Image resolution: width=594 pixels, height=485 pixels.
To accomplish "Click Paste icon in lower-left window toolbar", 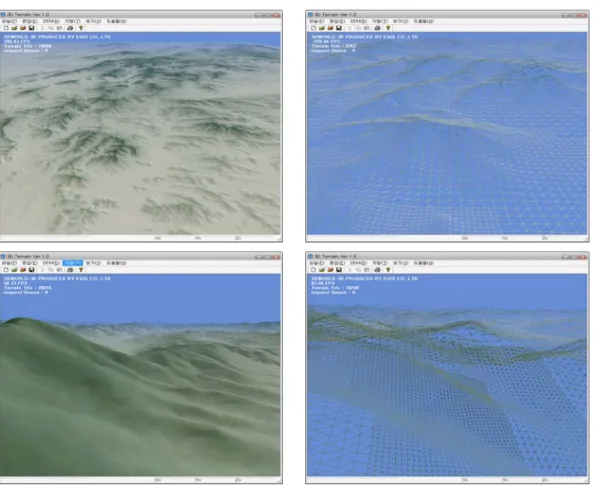I will coord(59,270).
